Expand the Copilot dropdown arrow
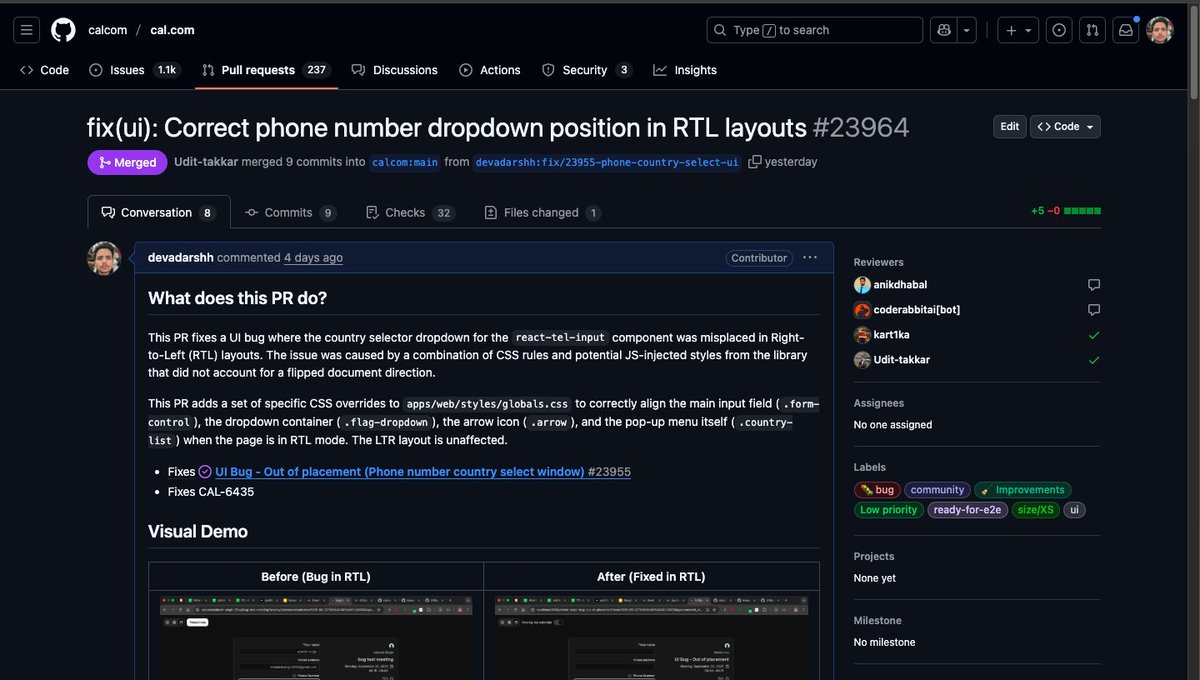The width and height of the screenshot is (1200, 680). (967, 30)
